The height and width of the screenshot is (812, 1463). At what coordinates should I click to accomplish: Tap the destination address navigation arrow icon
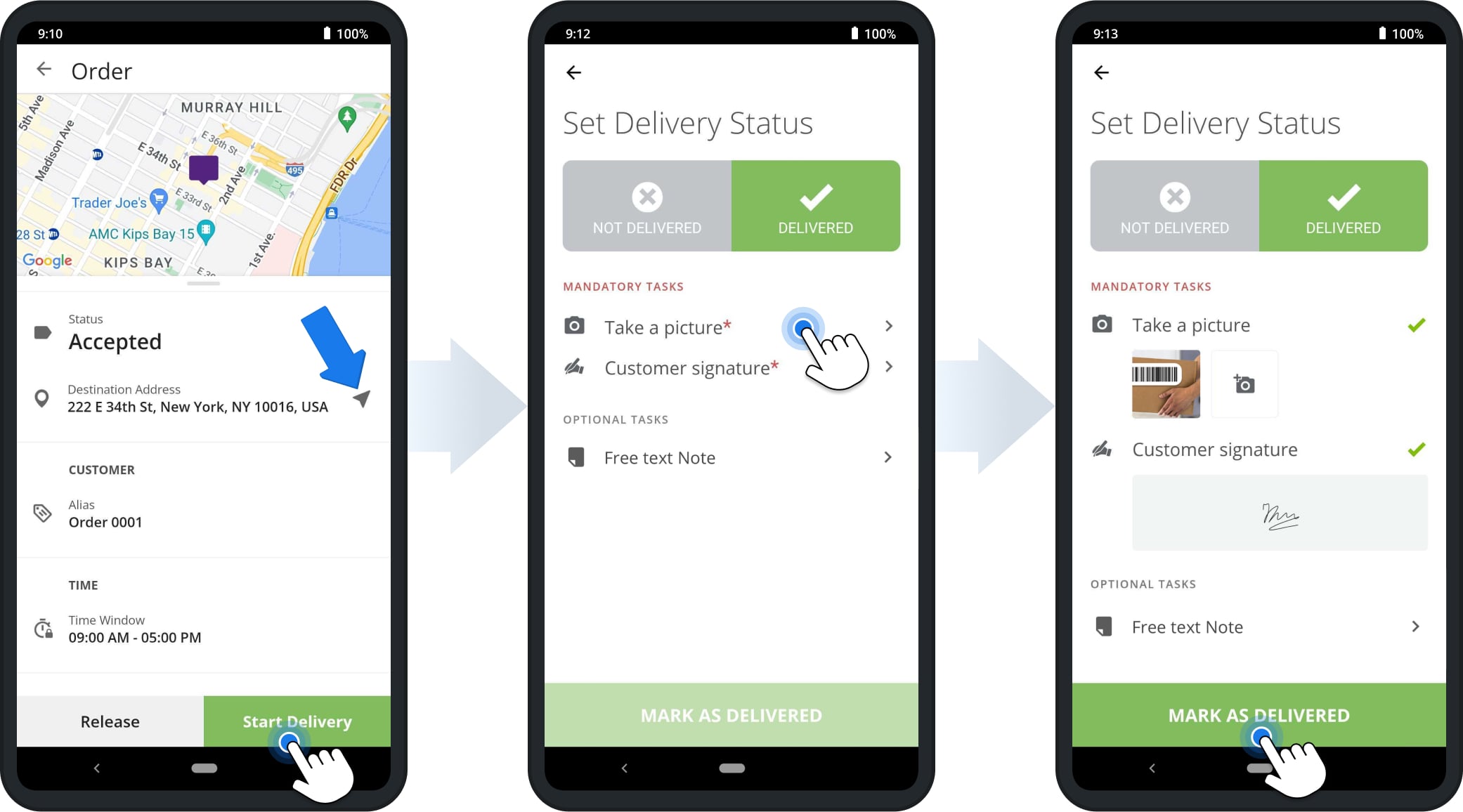click(362, 398)
